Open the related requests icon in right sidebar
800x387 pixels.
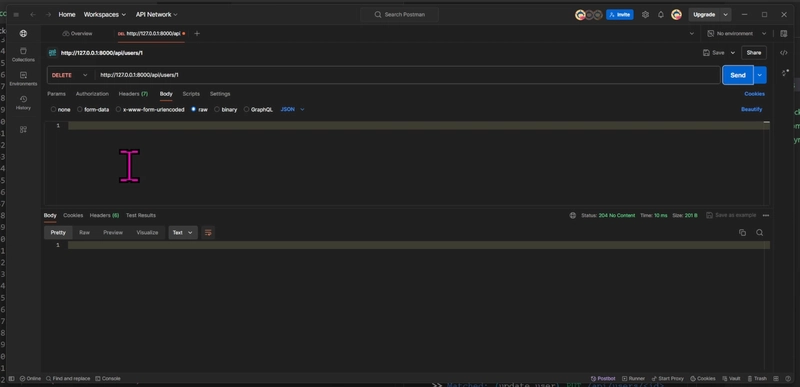[x=785, y=73]
